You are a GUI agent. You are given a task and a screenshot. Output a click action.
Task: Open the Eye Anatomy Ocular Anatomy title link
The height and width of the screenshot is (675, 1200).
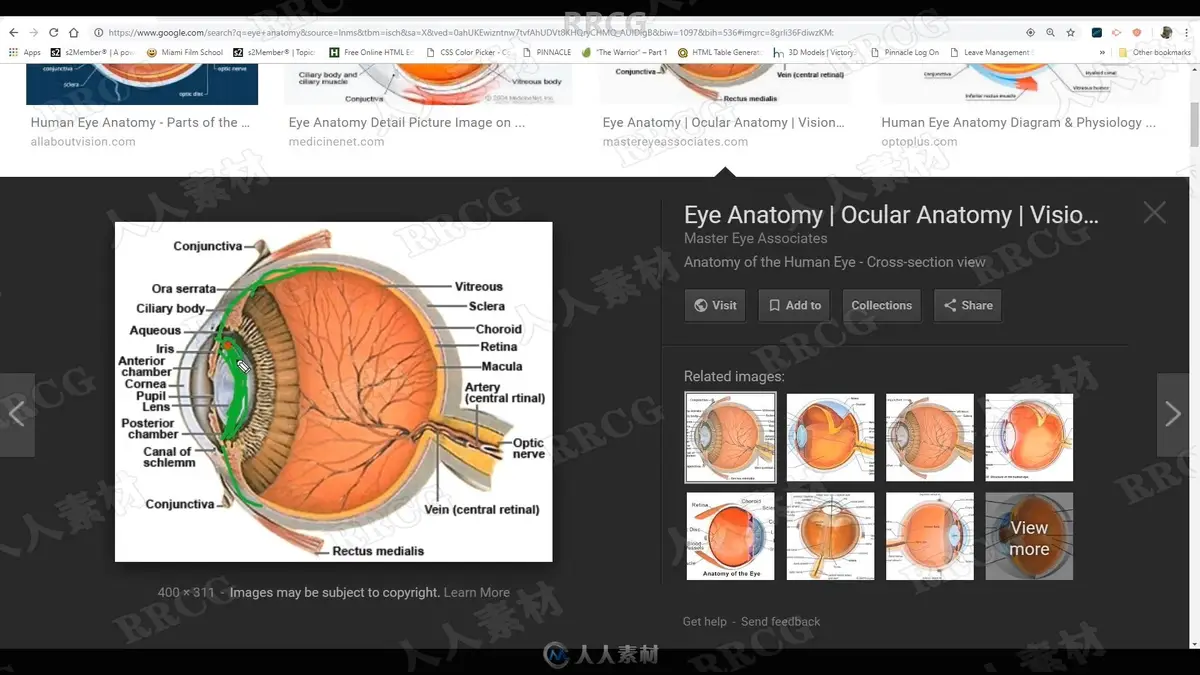coord(891,215)
